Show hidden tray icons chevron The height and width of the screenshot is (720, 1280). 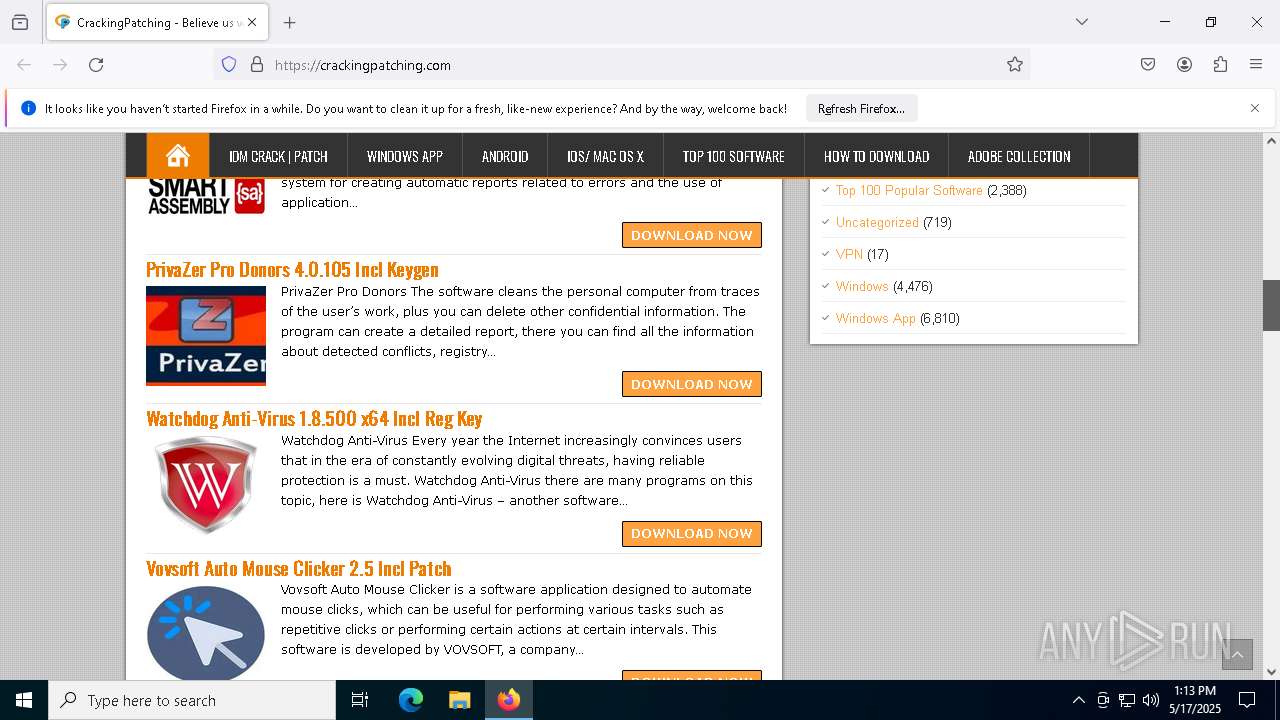coord(1078,700)
